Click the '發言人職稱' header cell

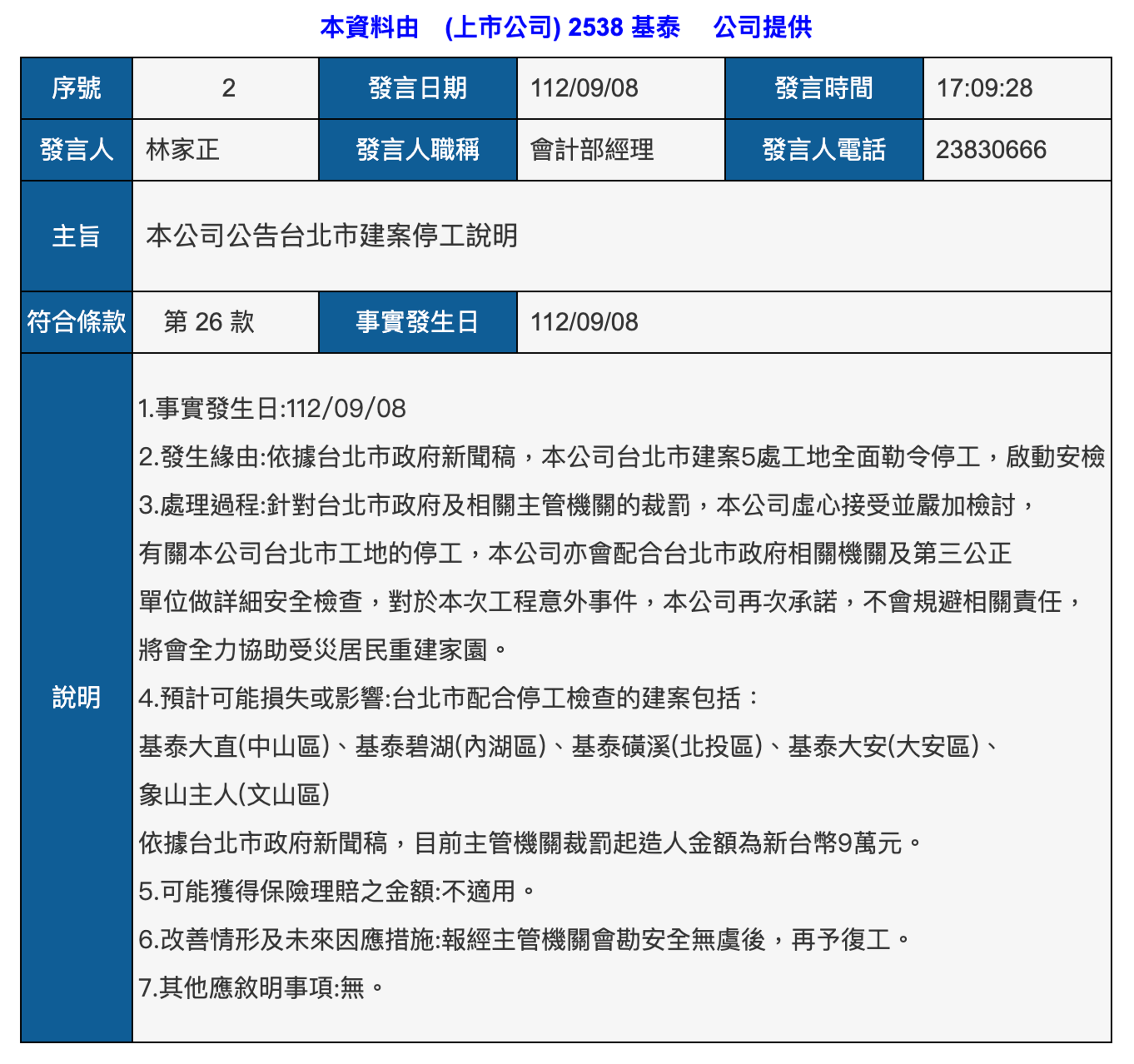click(x=418, y=150)
